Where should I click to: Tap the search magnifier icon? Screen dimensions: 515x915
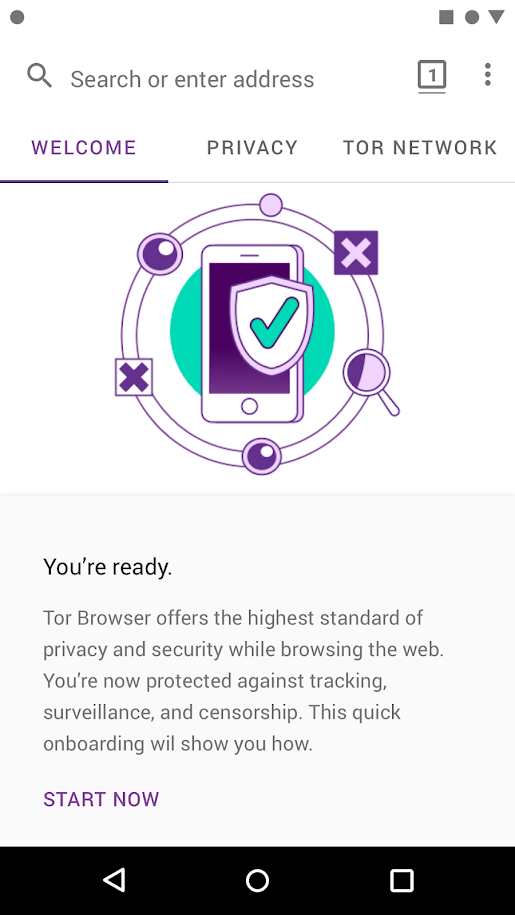pyautogui.click(x=40, y=76)
